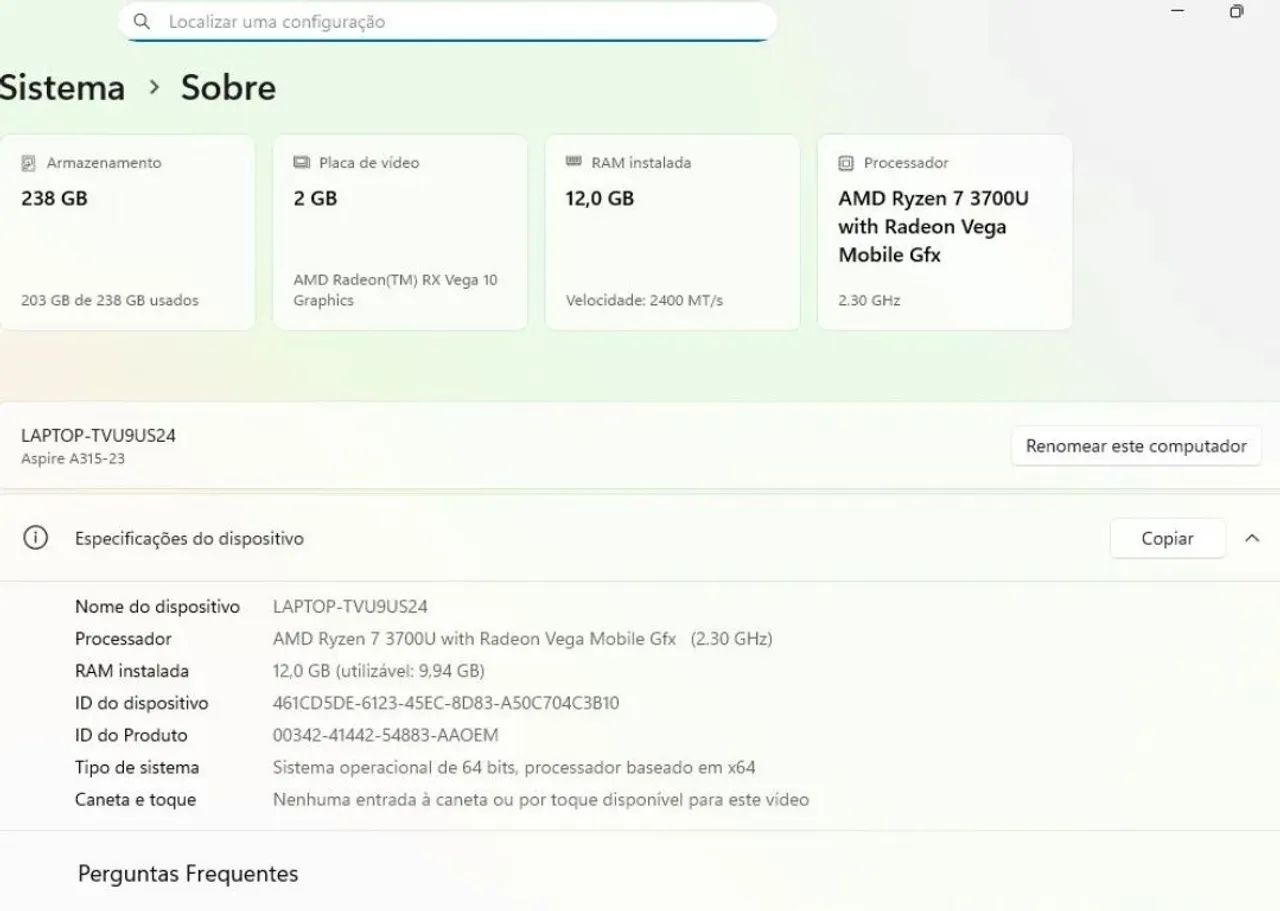The height and width of the screenshot is (911, 1280).
Task: Click the breadcrumb chevron after Sistema
Action: click(x=154, y=87)
